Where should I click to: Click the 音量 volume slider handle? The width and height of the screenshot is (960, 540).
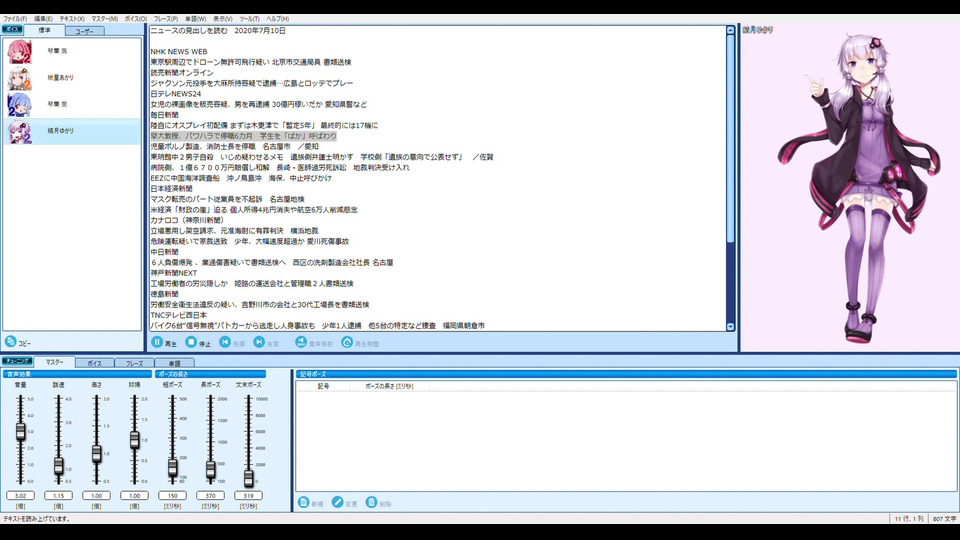pos(20,431)
